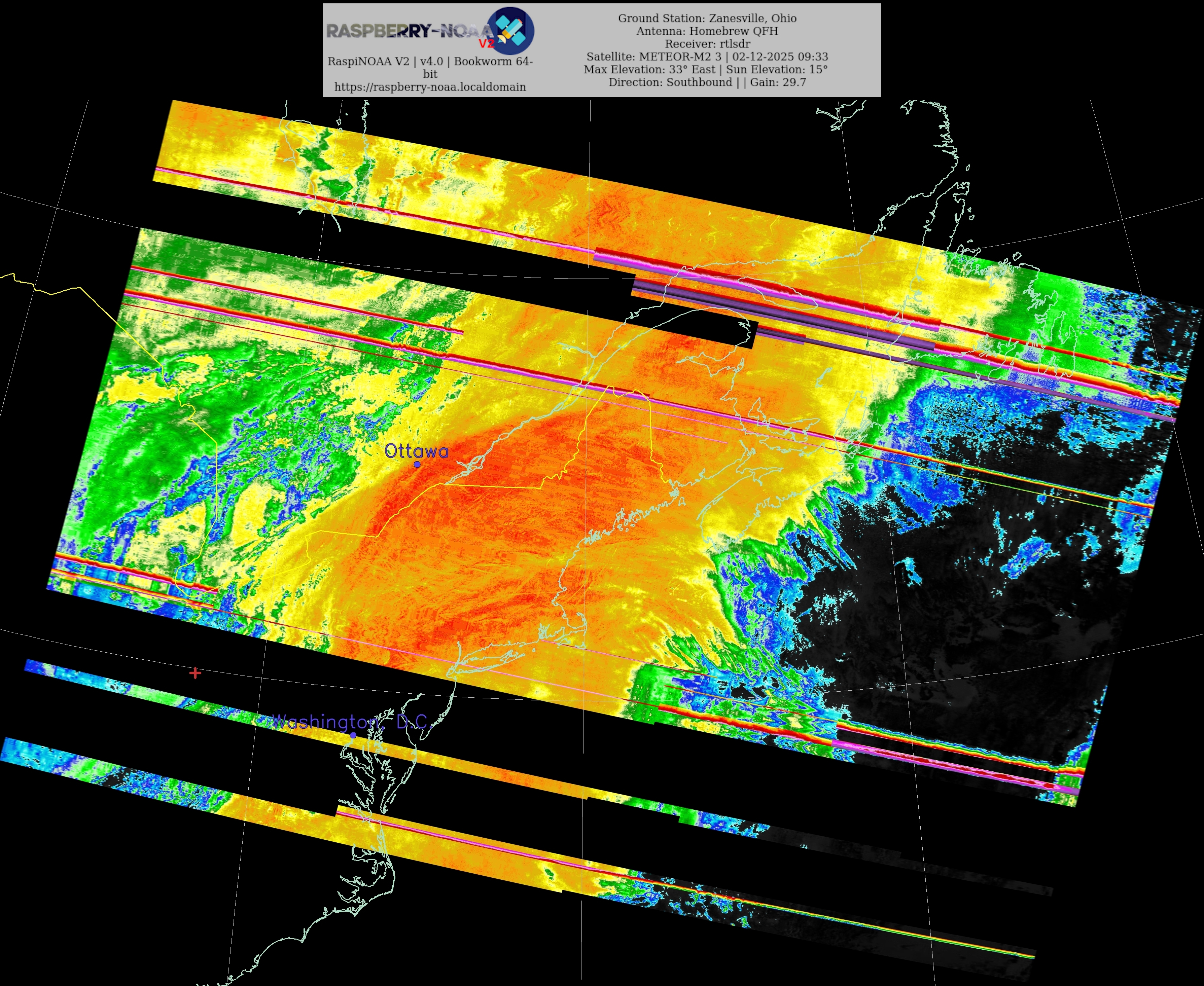The width and height of the screenshot is (1204, 986).
Task: Click the Ground Station Zanesville, Ohio text
Action: (x=707, y=18)
